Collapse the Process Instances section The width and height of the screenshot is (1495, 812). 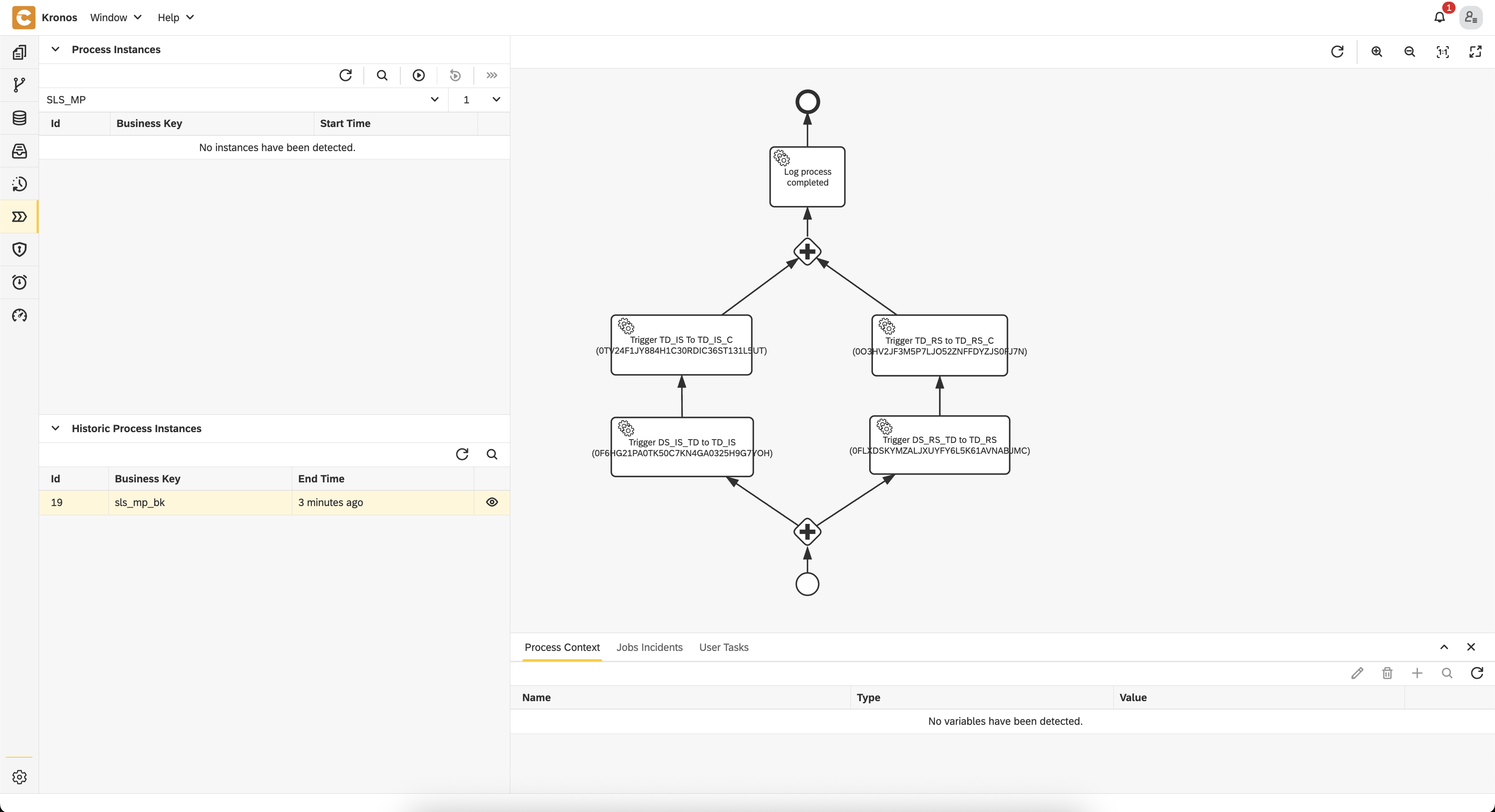(x=55, y=49)
